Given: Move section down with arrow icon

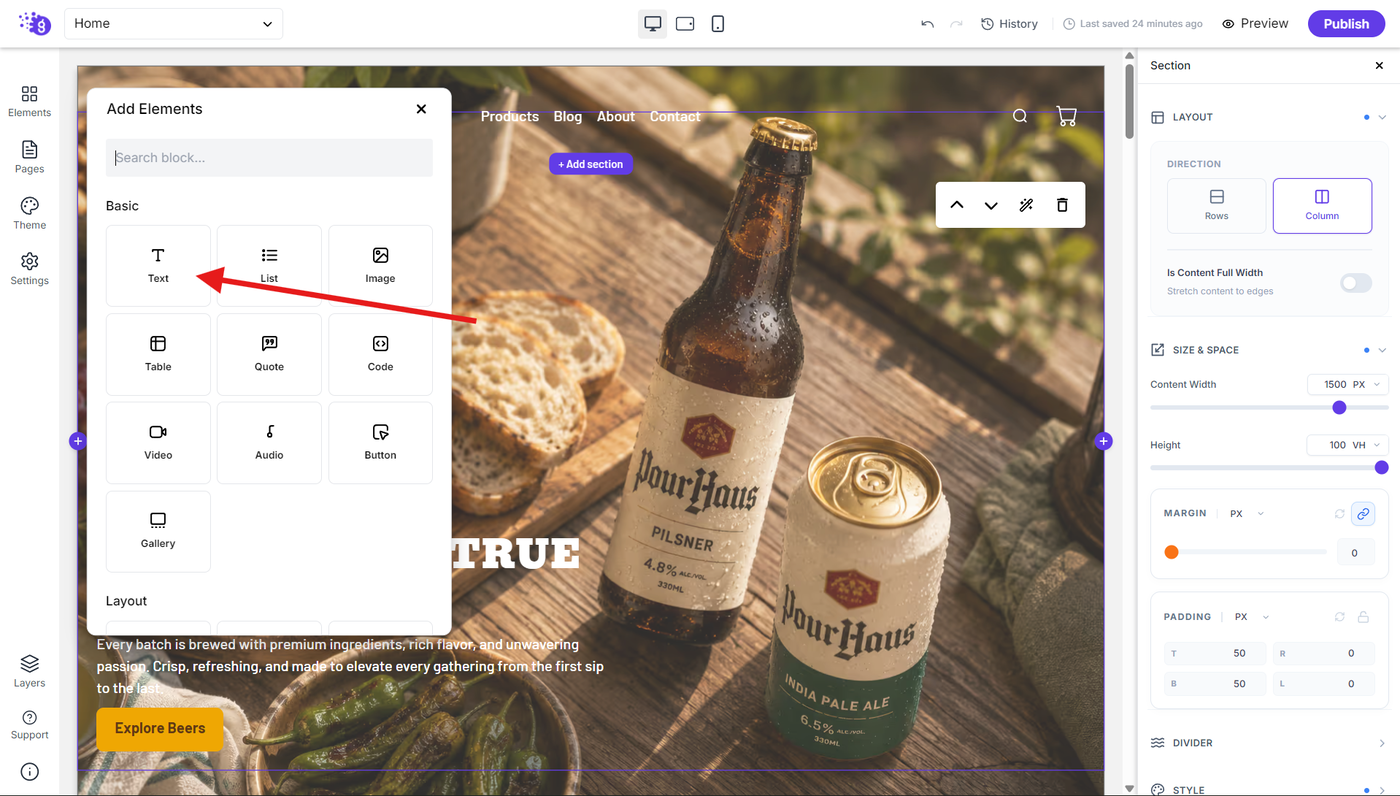Looking at the screenshot, I should click(991, 205).
